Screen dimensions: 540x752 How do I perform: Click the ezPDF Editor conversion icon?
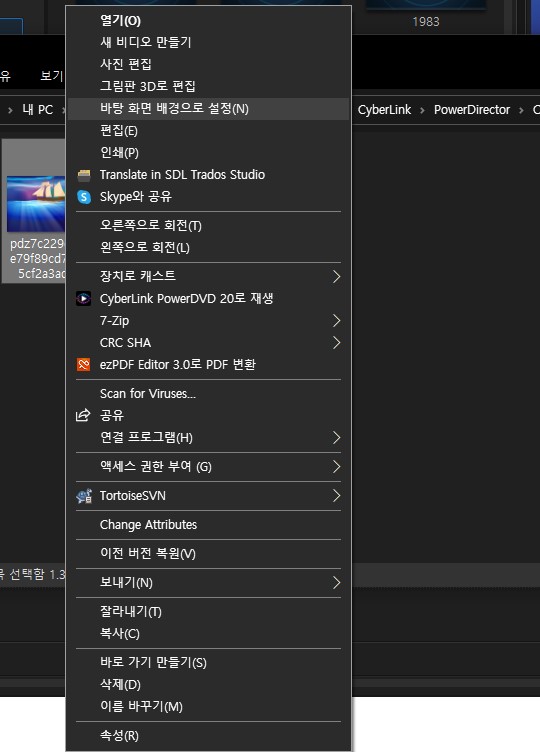click(x=83, y=365)
